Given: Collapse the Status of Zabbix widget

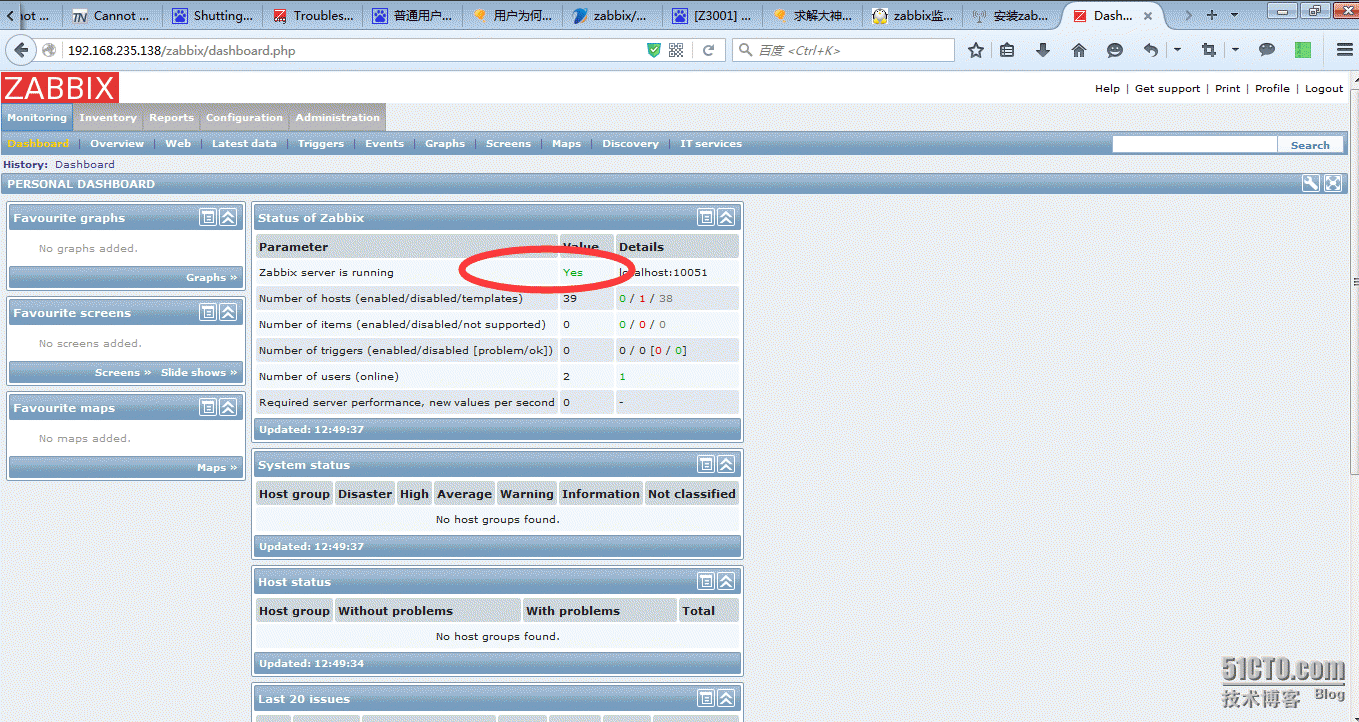Looking at the screenshot, I should pyautogui.click(x=727, y=217).
